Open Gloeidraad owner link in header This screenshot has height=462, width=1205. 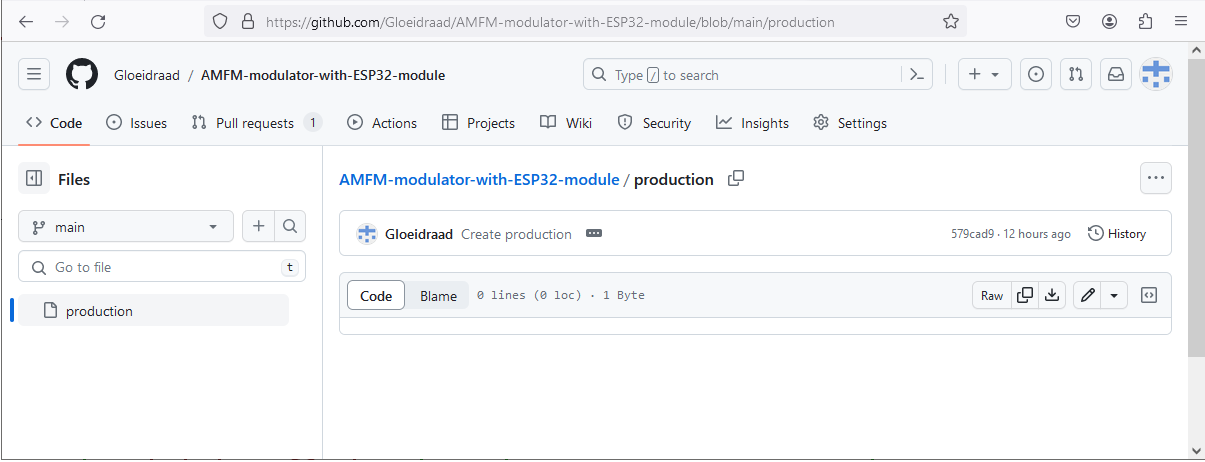tap(147, 75)
